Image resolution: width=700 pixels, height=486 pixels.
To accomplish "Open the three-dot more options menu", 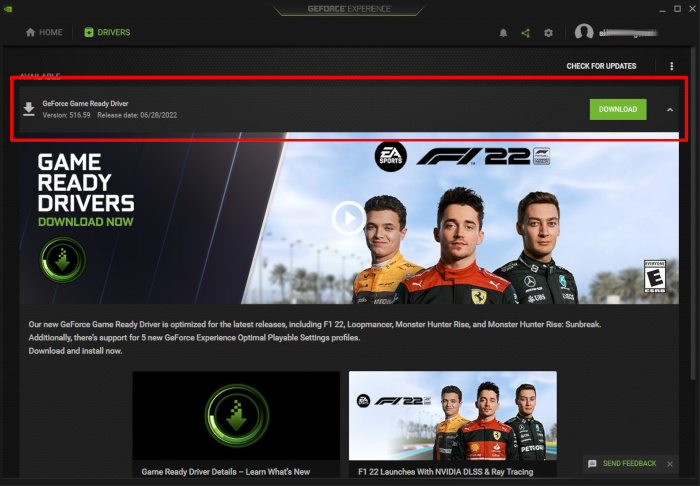I will (671, 66).
